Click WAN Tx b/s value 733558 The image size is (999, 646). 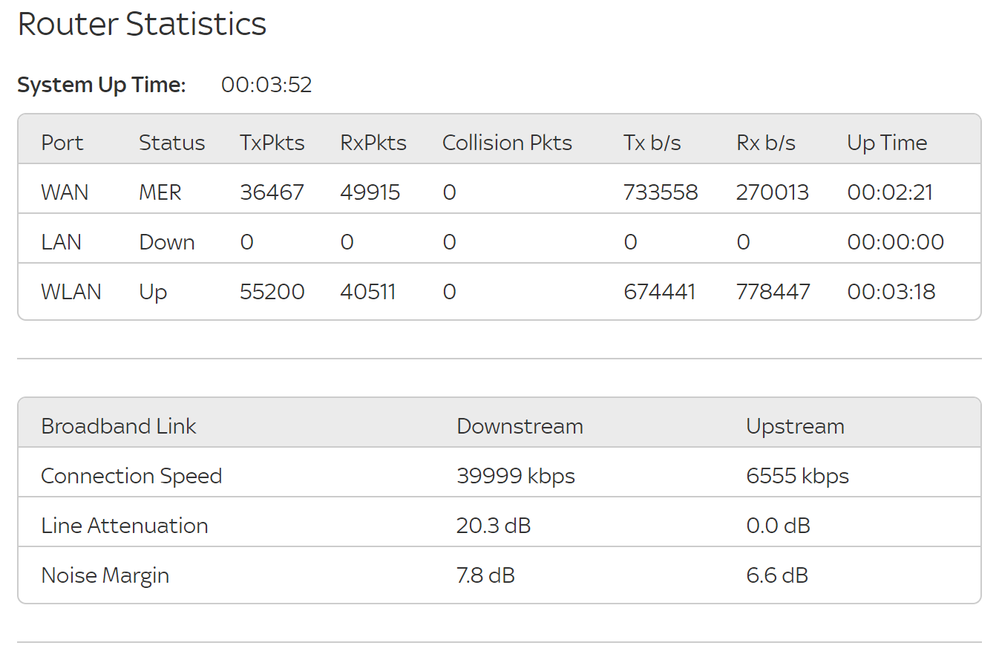coord(660,192)
